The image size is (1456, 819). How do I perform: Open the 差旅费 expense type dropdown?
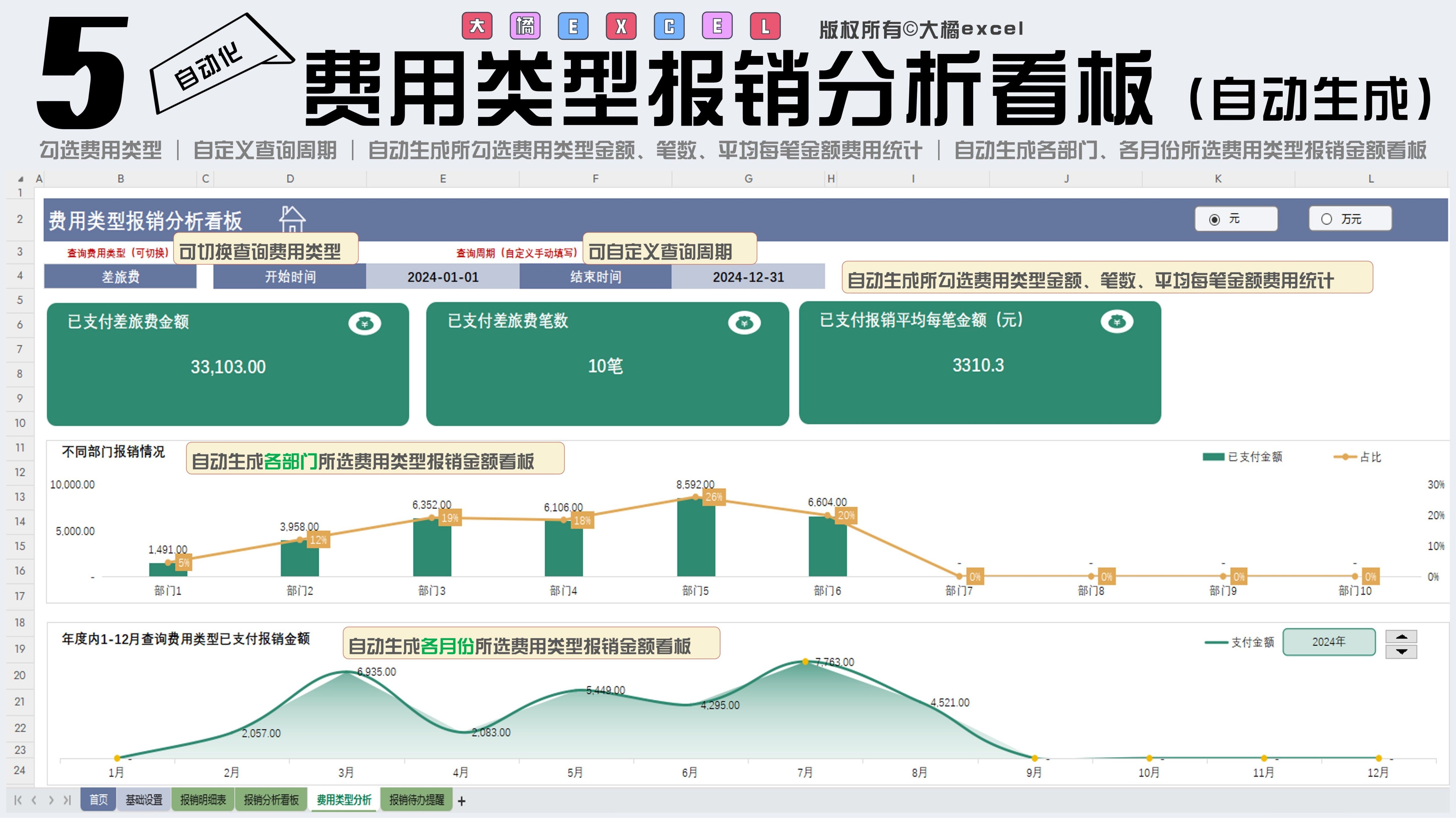pyautogui.click(x=120, y=277)
